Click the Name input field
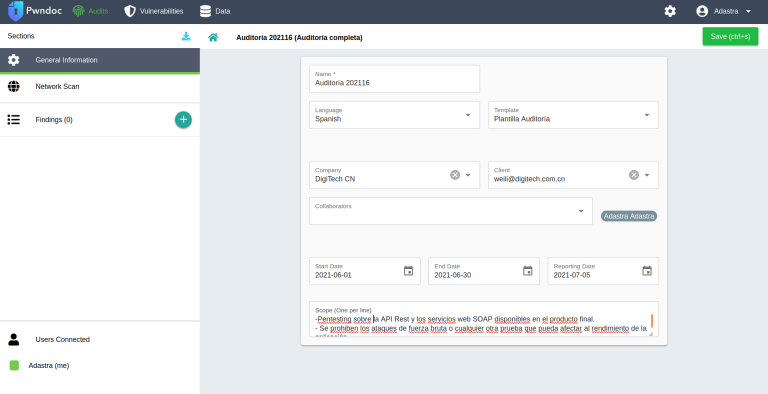 394,79
